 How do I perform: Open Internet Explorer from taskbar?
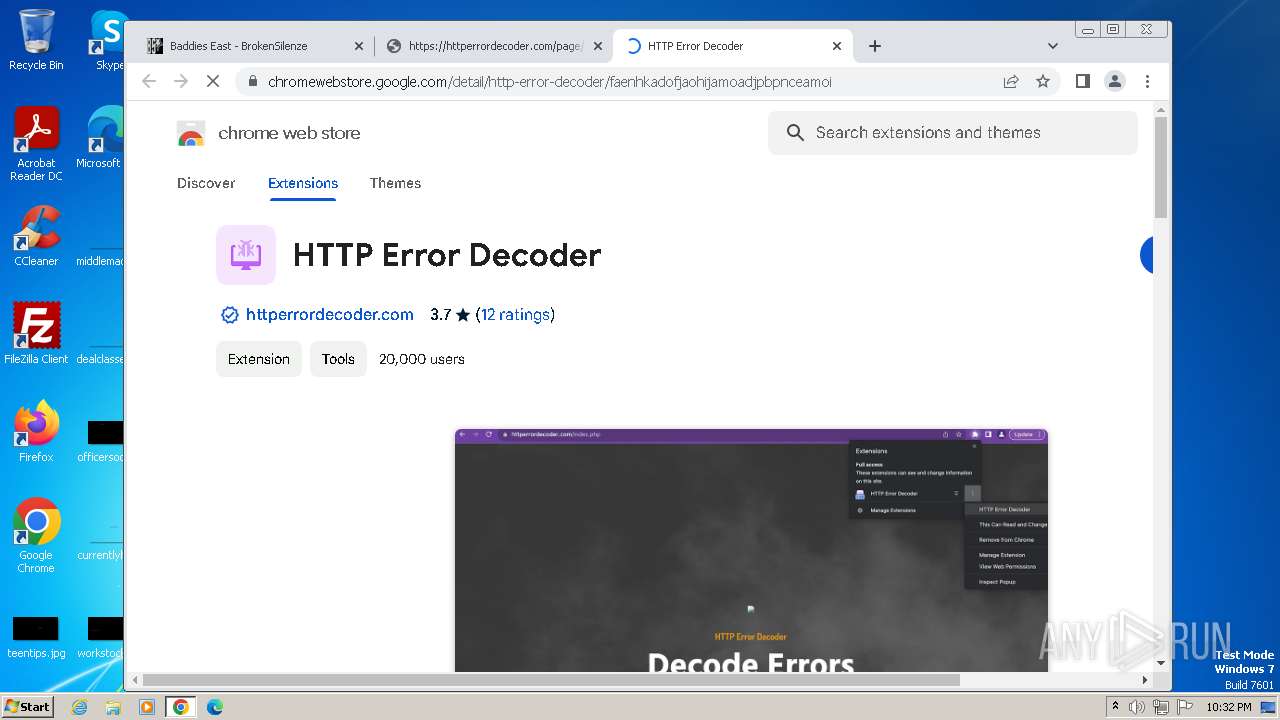point(79,707)
